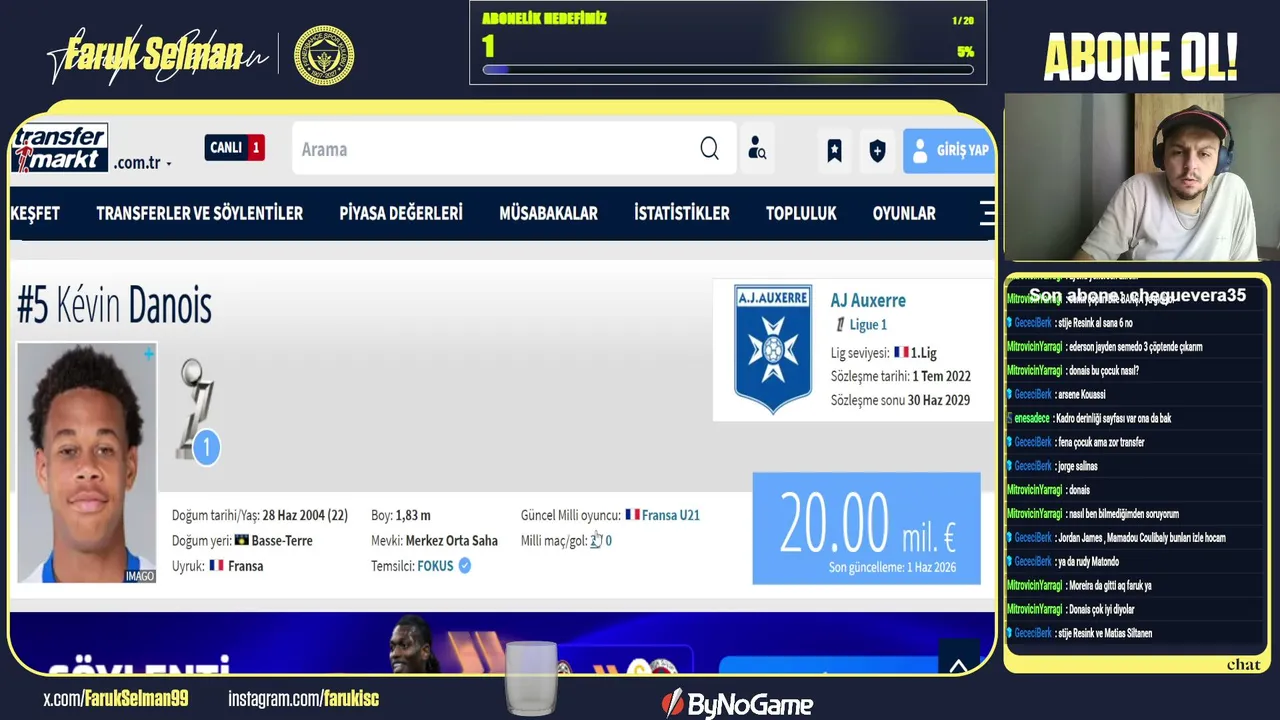Click the 'Son abone' latest subscriber text
1280x720 pixels.
click(x=1138, y=295)
